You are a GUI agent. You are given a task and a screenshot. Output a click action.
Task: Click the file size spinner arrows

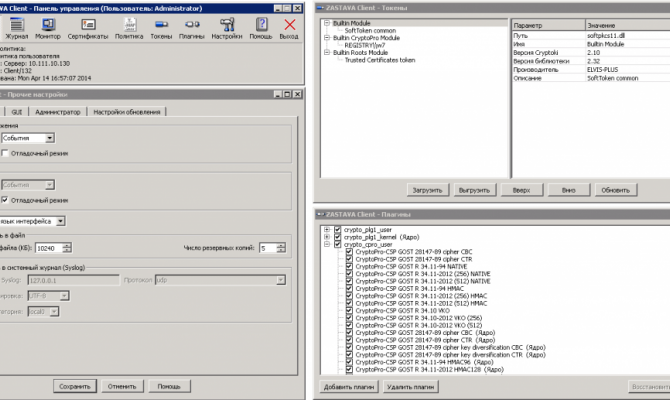(67, 248)
